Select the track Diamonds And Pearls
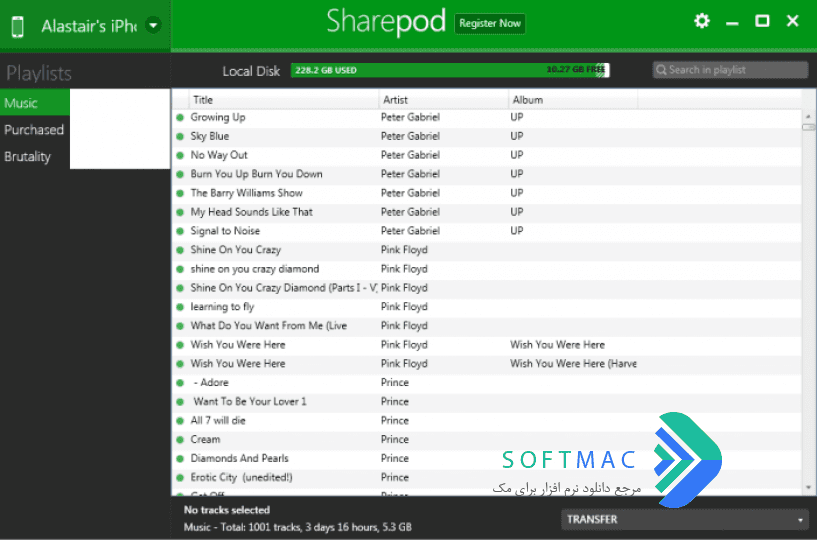The image size is (817, 540). pos(240,458)
